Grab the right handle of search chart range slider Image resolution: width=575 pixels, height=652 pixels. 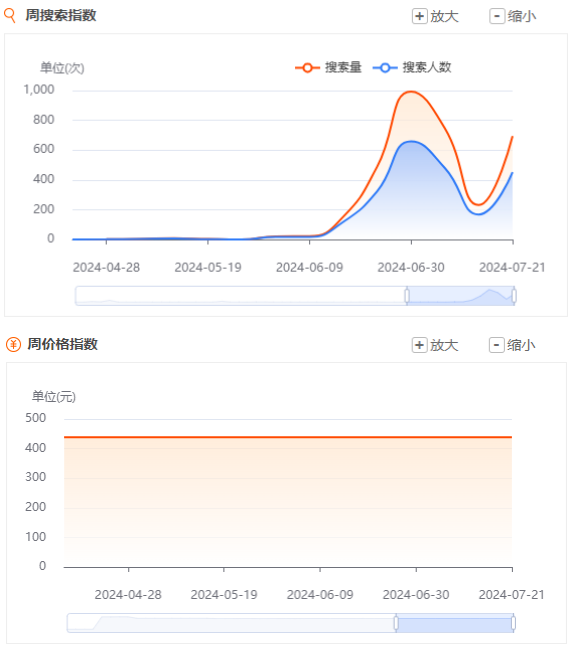514,296
